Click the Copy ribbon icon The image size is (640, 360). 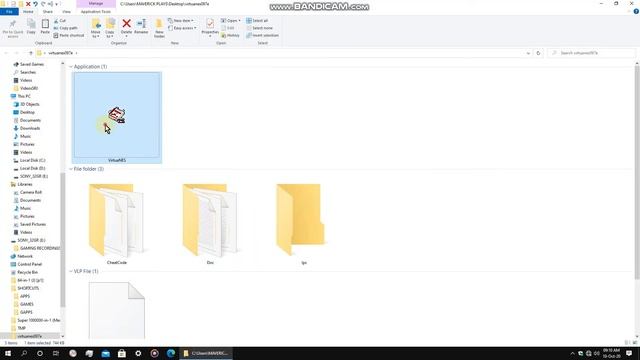31,27
